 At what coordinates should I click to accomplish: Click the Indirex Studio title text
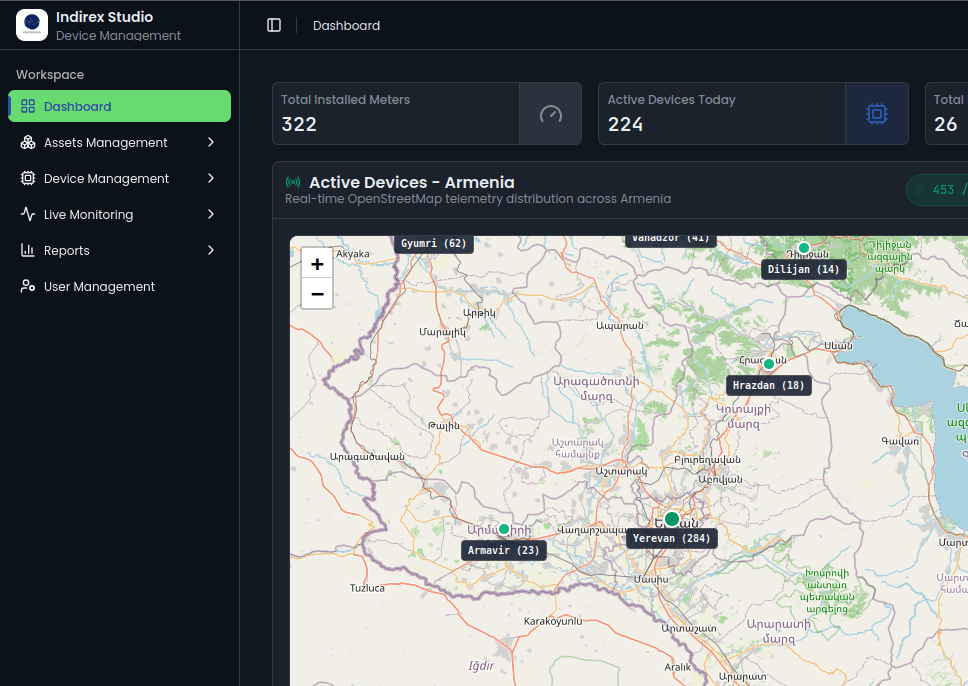(104, 17)
